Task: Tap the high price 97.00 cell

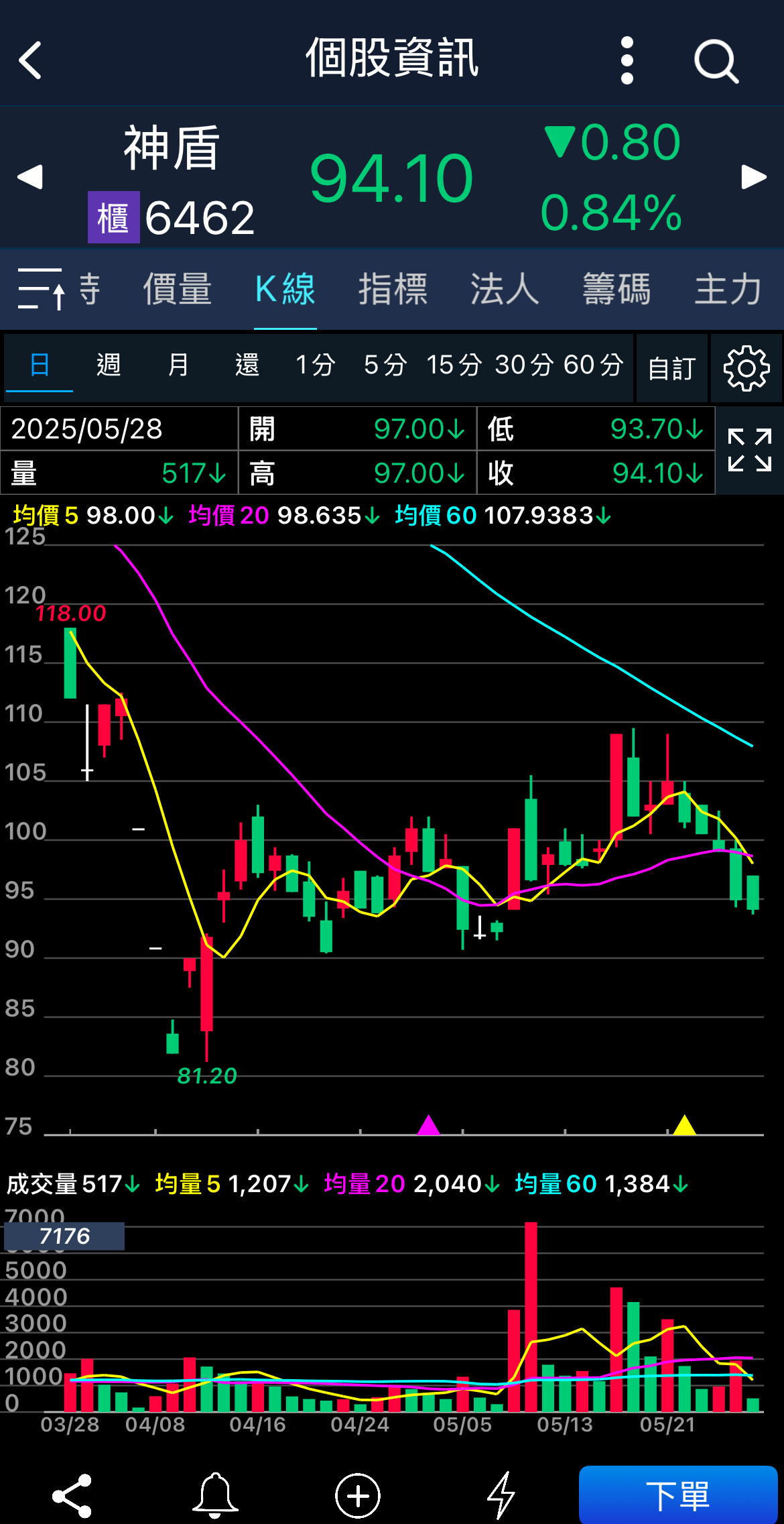Action: coord(358,473)
